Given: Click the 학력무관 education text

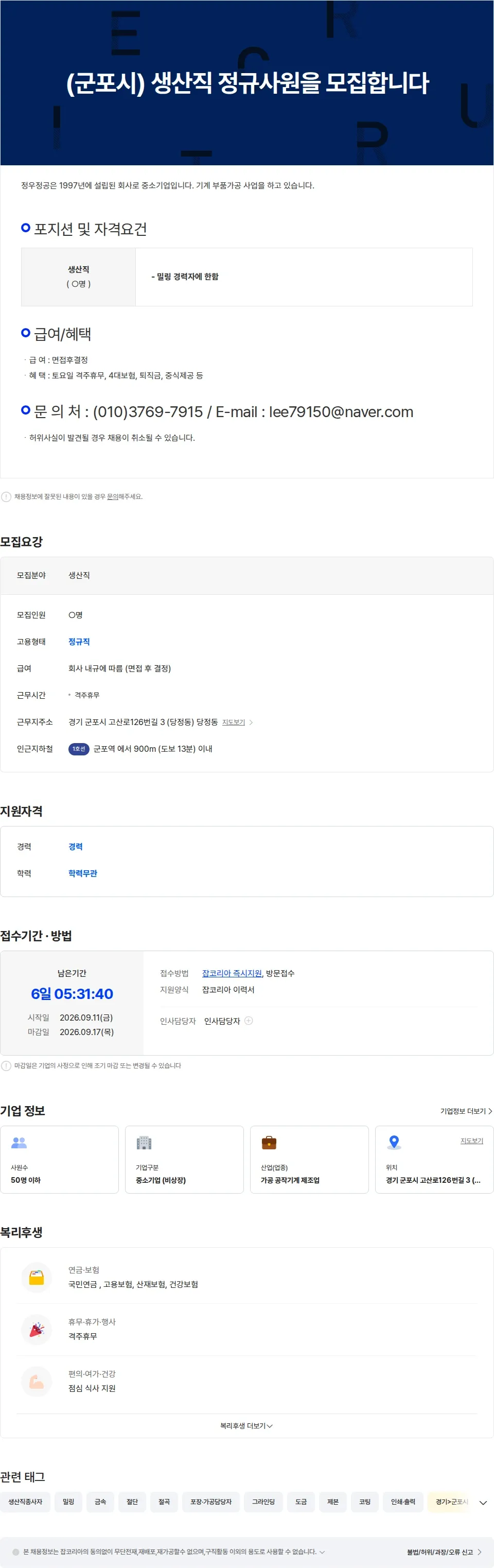Looking at the screenshot, I should click(x=83, y=873).
